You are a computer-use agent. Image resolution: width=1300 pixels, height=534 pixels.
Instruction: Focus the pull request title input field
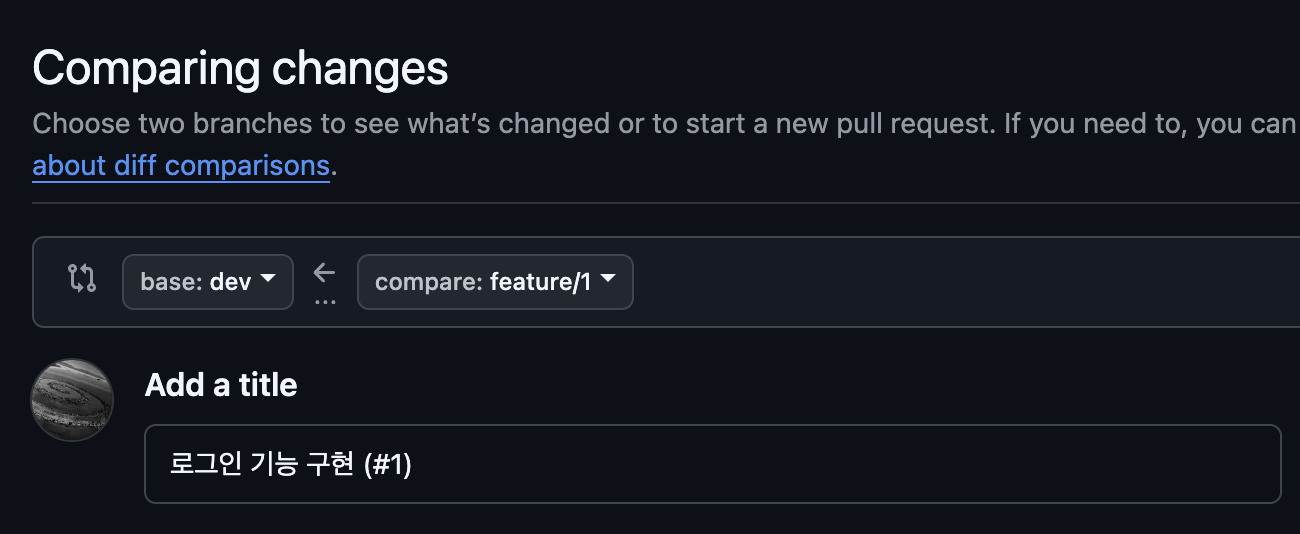pyautogui.click(x=712, y=464)
